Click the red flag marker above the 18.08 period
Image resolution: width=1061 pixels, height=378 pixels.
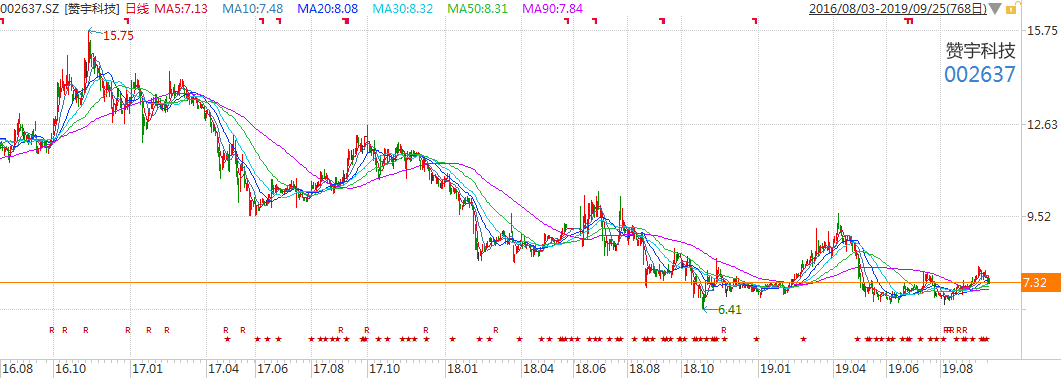pyautogui.click(x=662, y=21)
